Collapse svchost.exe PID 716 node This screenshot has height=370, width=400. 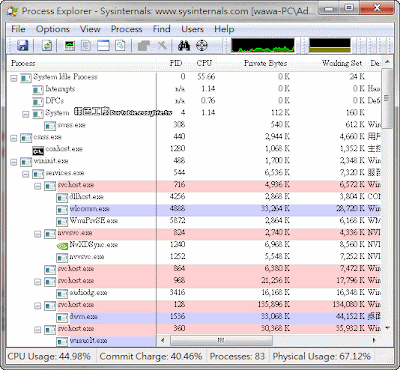[38, 186]
